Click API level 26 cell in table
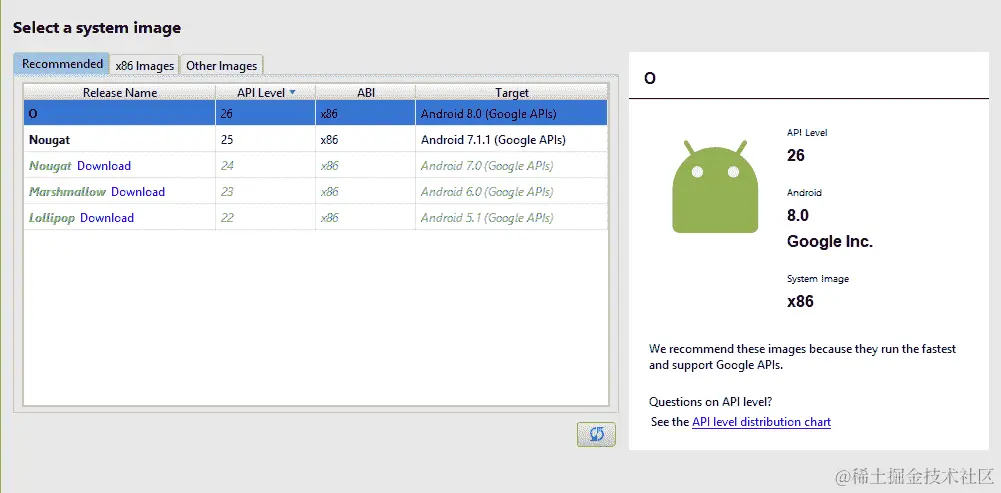The width and height of the screenshot is (1001, 493). pos(266,114)
